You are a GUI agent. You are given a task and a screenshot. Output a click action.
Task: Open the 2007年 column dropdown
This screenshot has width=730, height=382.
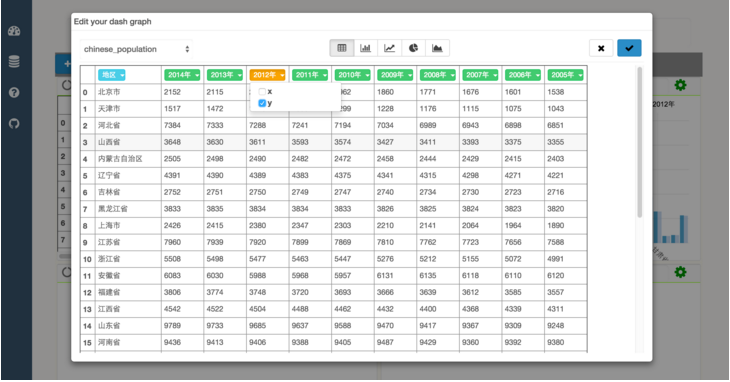tap(480, 75)
